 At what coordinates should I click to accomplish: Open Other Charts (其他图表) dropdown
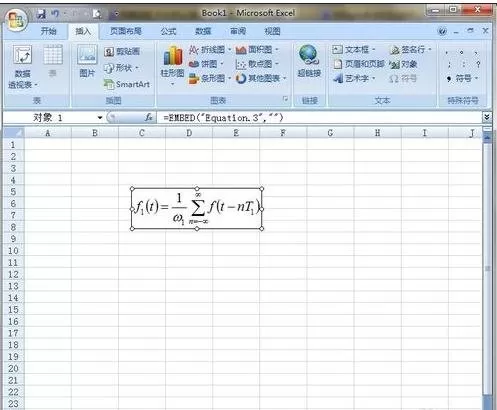point(261,78)
